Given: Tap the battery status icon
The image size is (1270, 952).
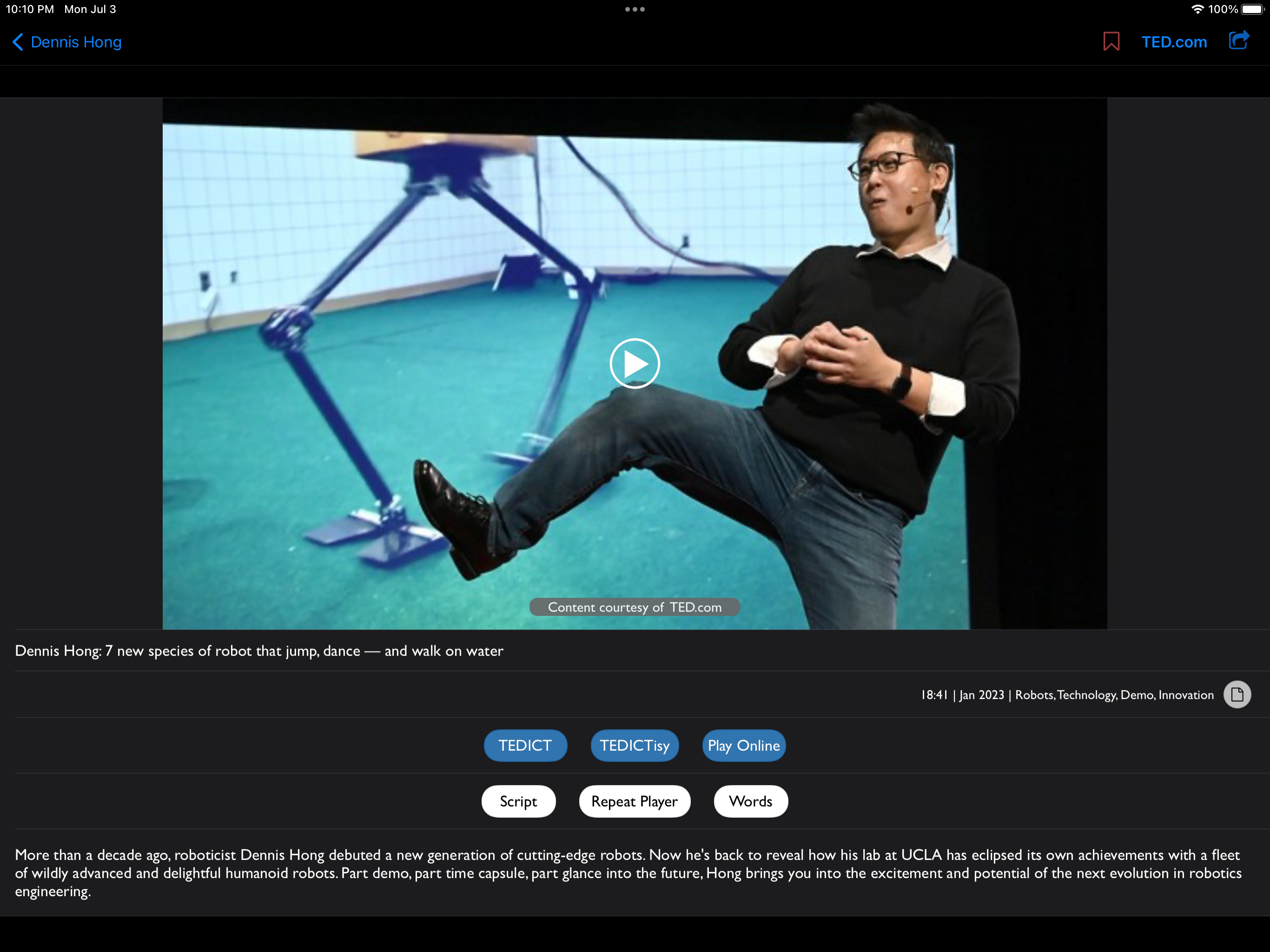Looking at the screenshot, I should [1253, 9].
